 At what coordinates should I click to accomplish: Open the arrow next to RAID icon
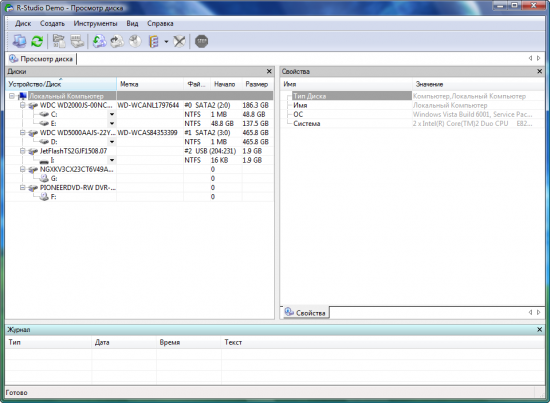[x=166, y=42]
